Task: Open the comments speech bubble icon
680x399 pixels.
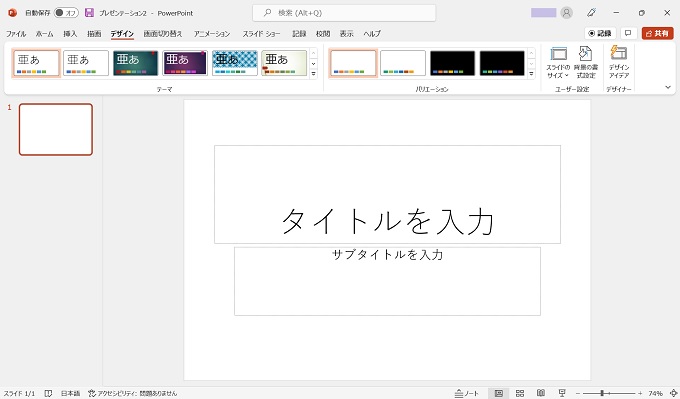Action: click(628, 33)
